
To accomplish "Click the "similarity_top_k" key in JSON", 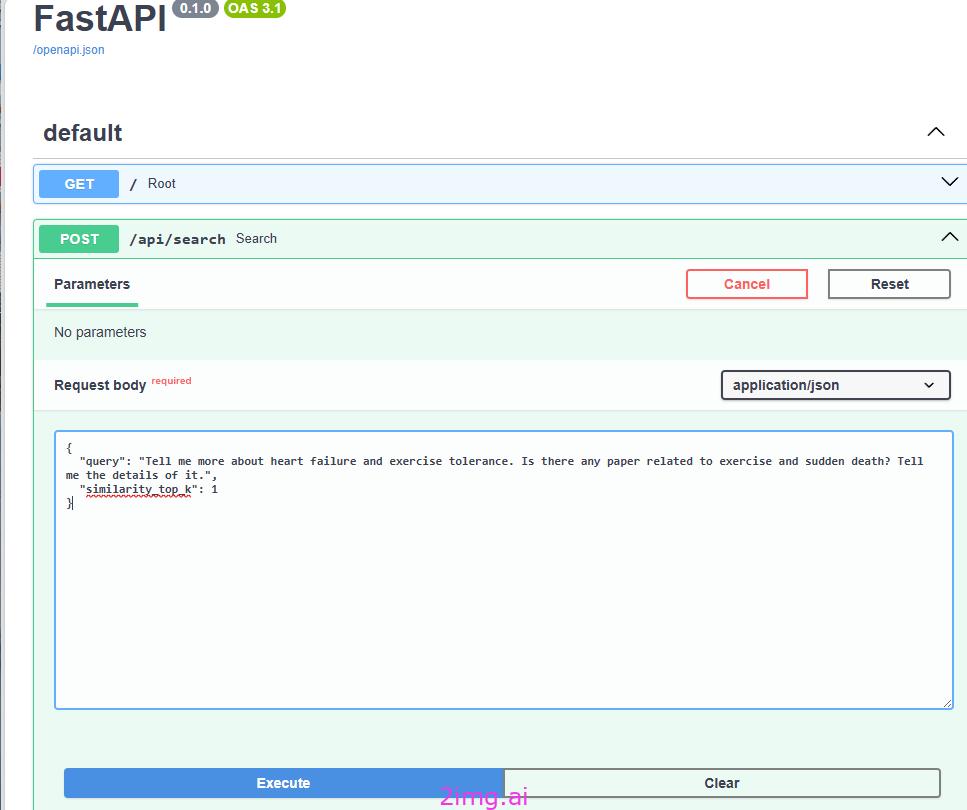I will (139, 489).
